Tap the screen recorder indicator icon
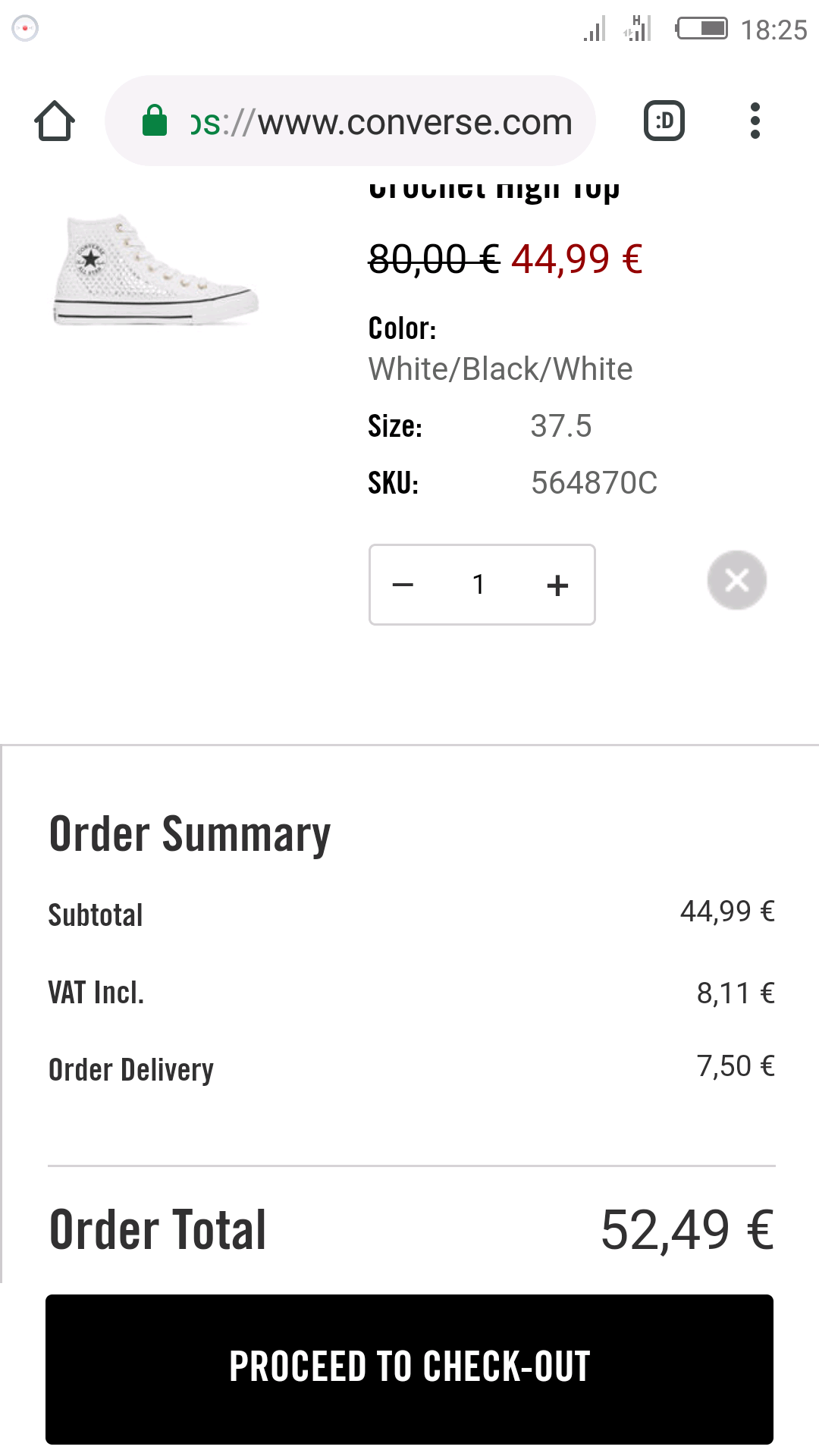The height and width of the screenshot is (1456, 819). point(26,29)
